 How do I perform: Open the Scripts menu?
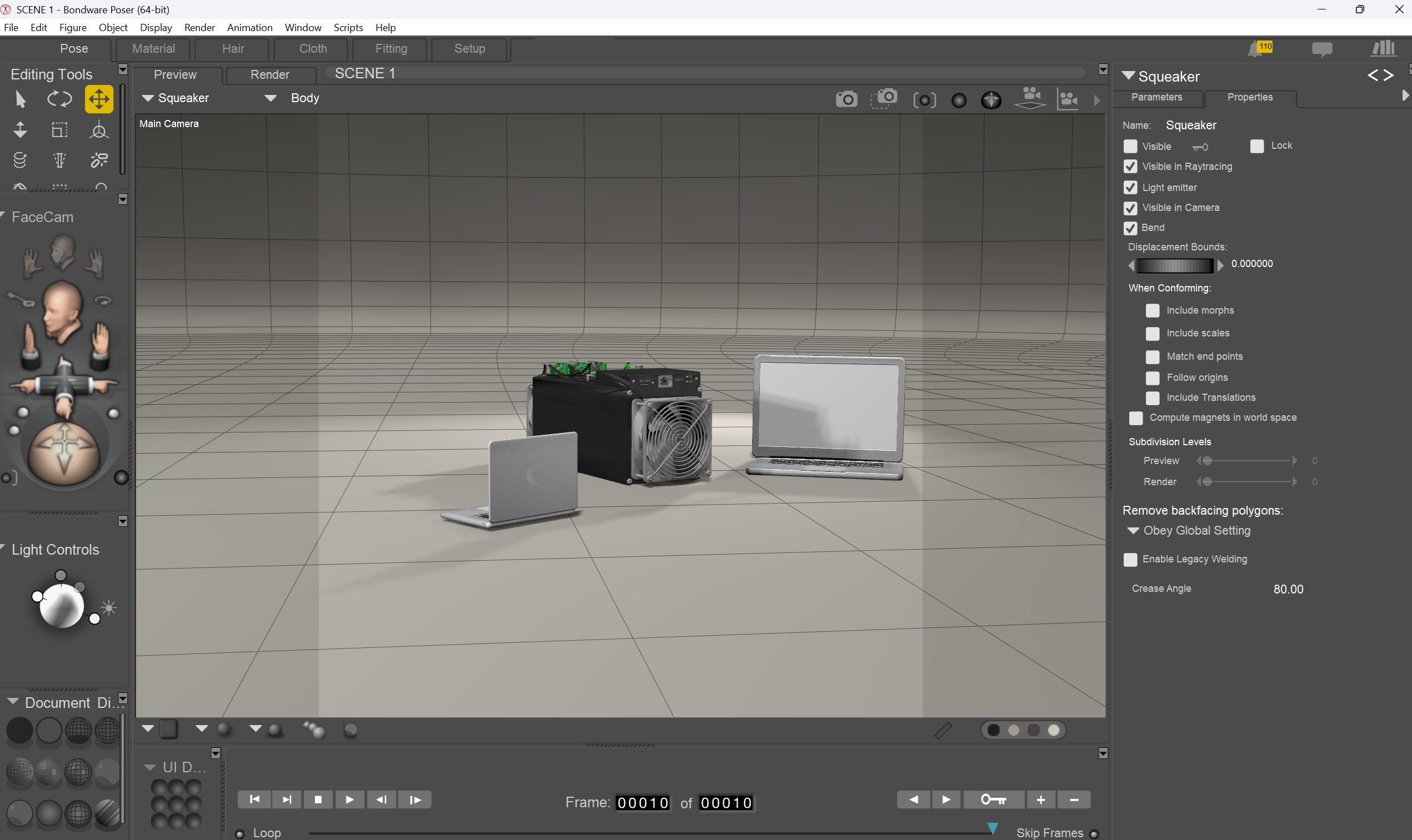point(348,27)
